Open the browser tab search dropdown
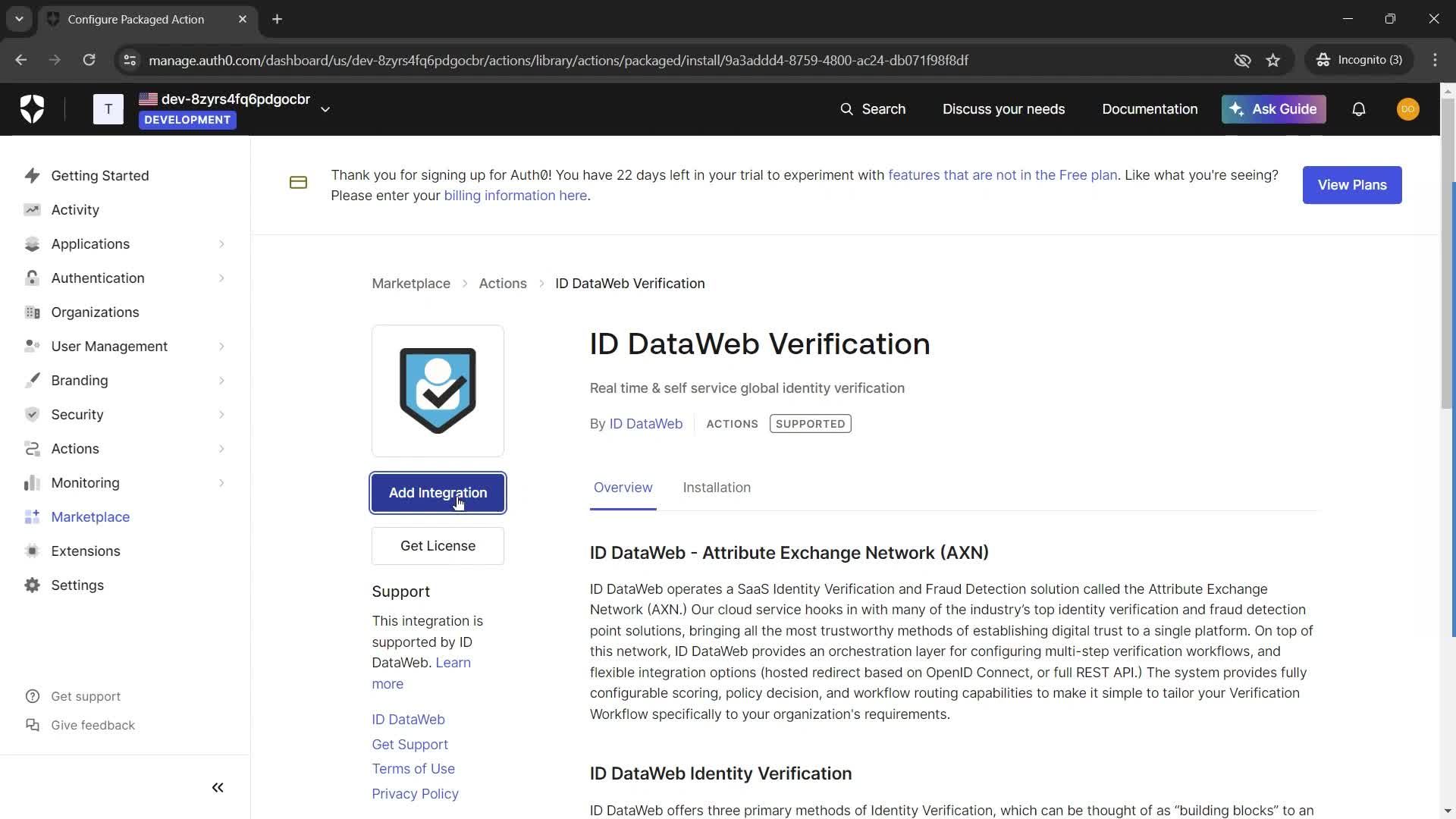 pyautogui.click(x=19, y=19)
